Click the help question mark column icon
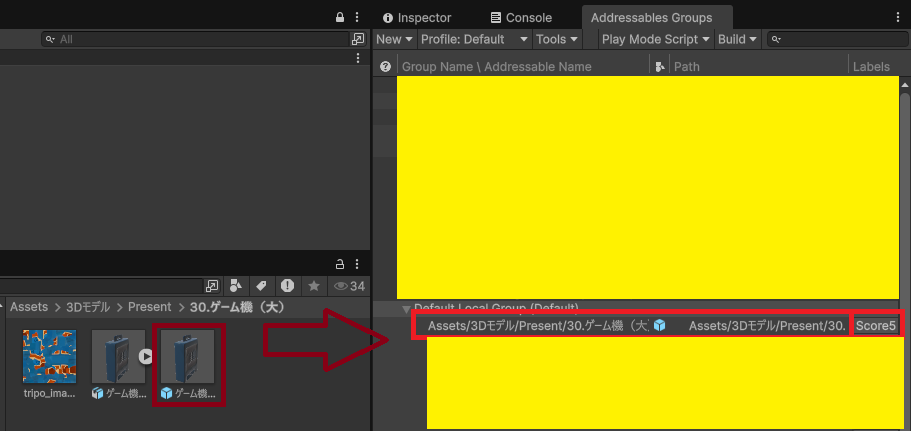Viewport: 911px width, 431px height. pos(385,66)
